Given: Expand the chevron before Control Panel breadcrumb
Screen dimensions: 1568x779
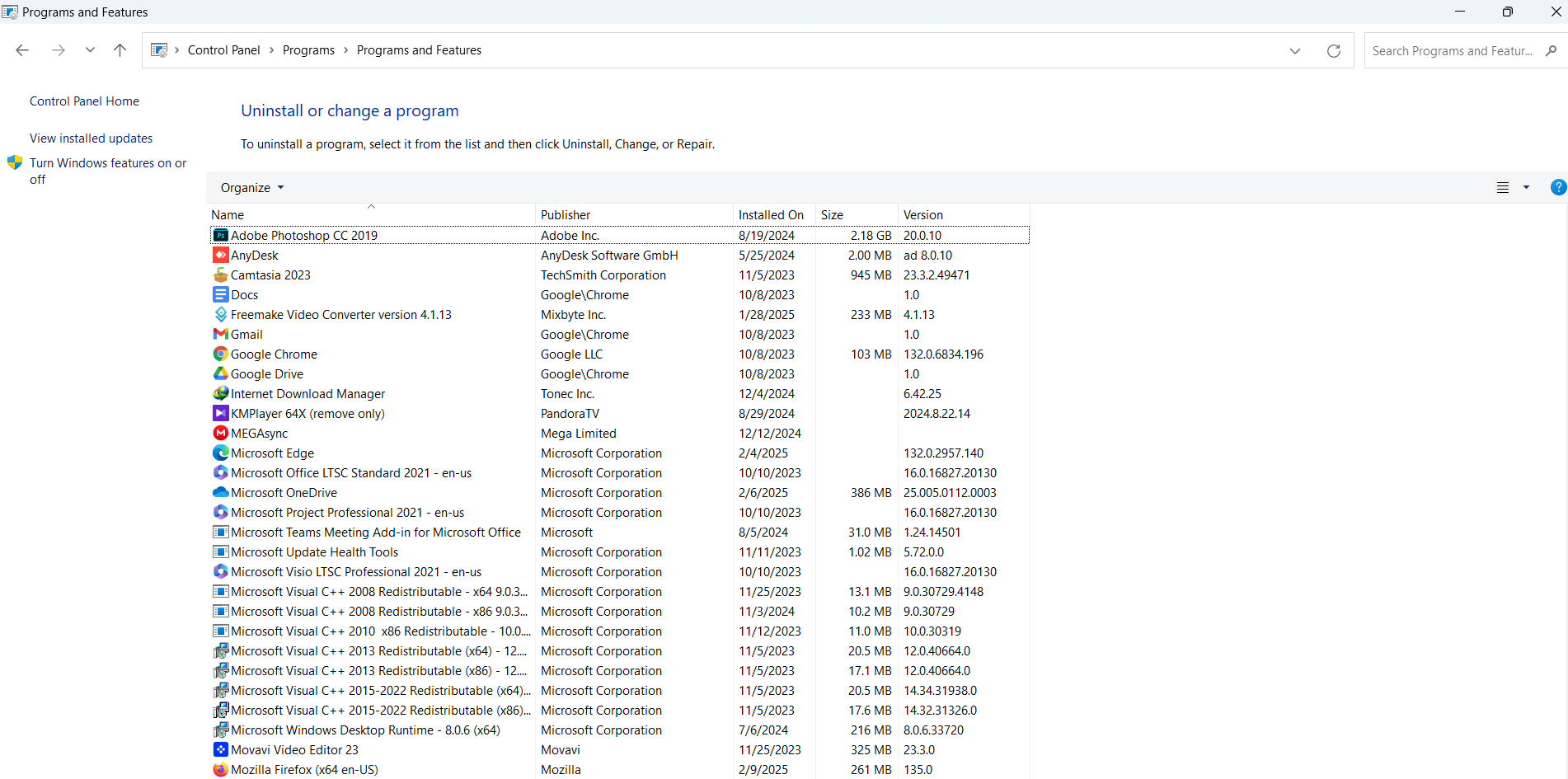Looking at the screenshot, I should click(x=177, y=50).
